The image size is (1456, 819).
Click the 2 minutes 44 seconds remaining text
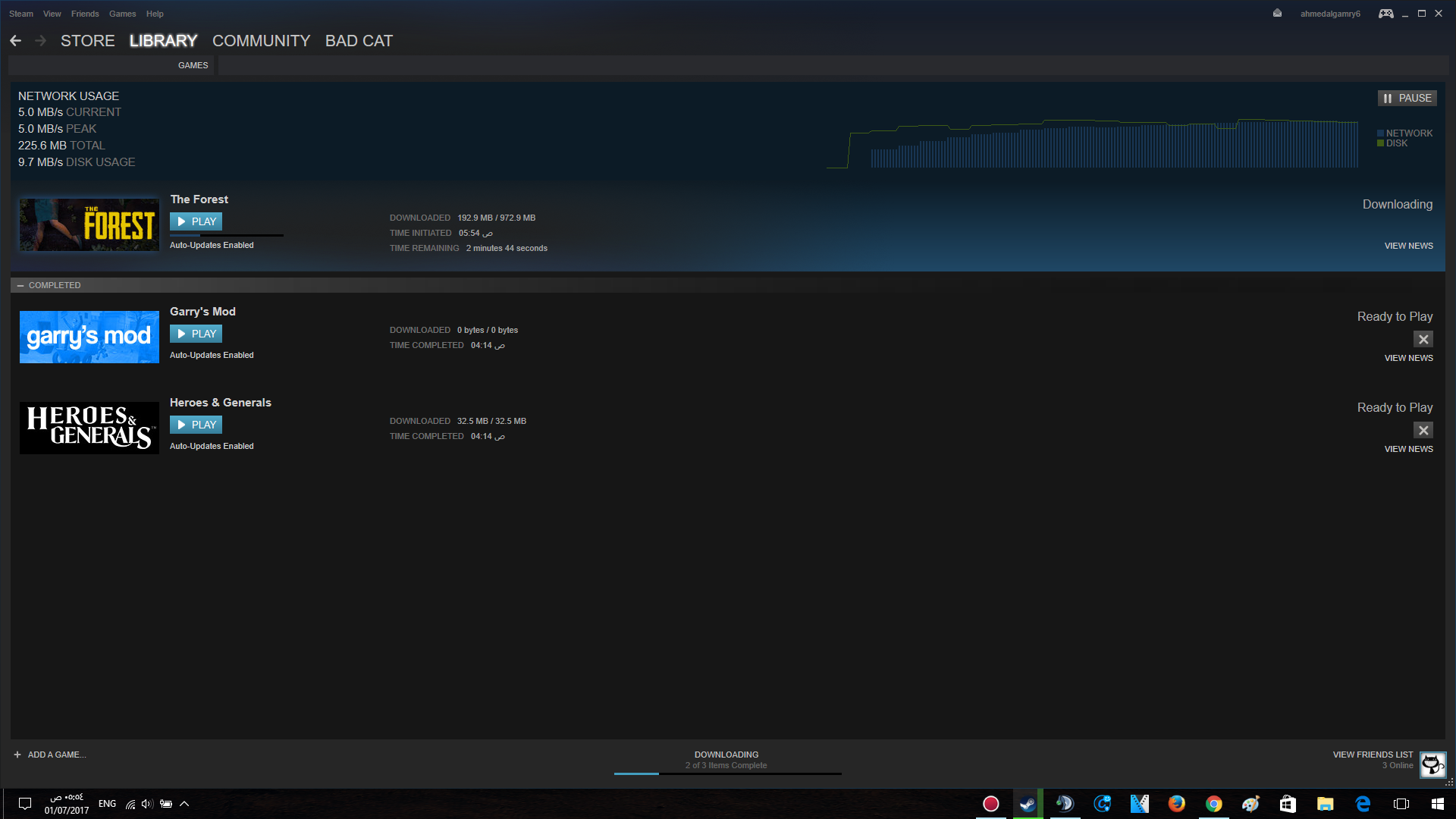(x=507, y=248)
